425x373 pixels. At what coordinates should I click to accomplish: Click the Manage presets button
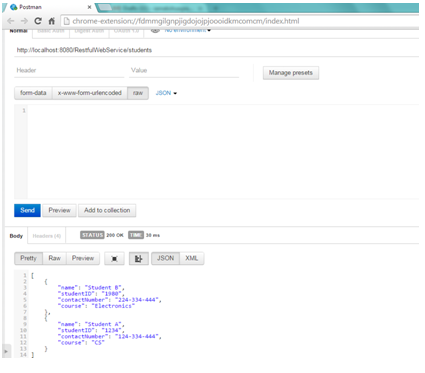pos(291,73)
